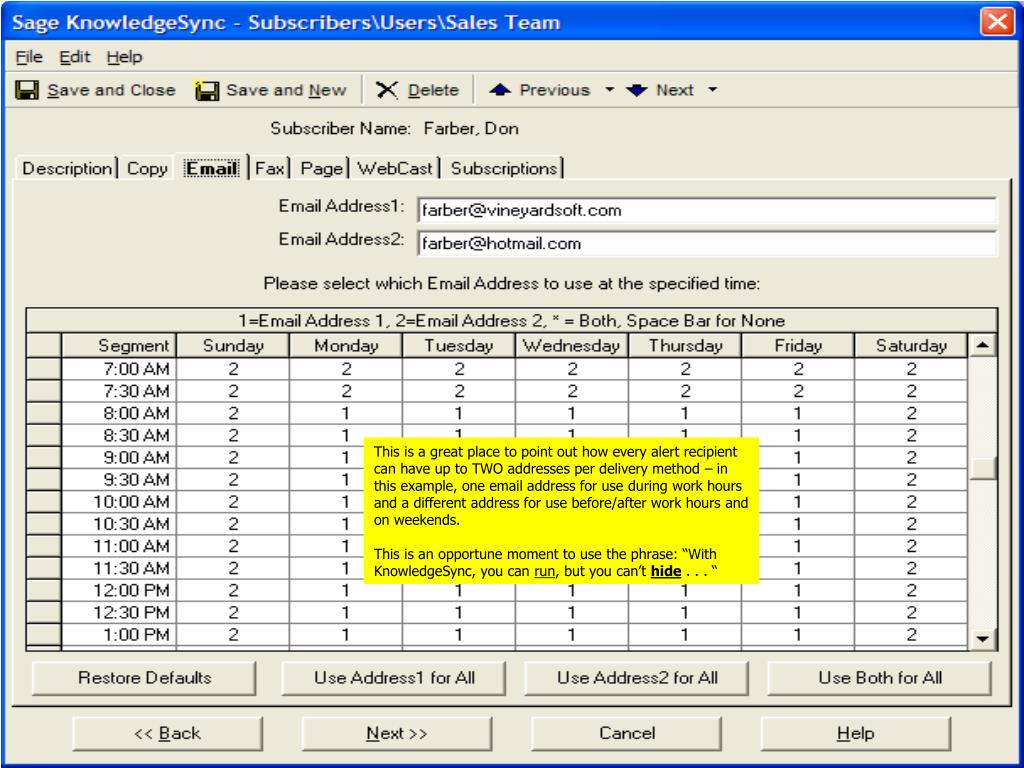The image size is (1024, 768).
Task: Click Use Address1 for All button
Action: [x=394, y=678]
